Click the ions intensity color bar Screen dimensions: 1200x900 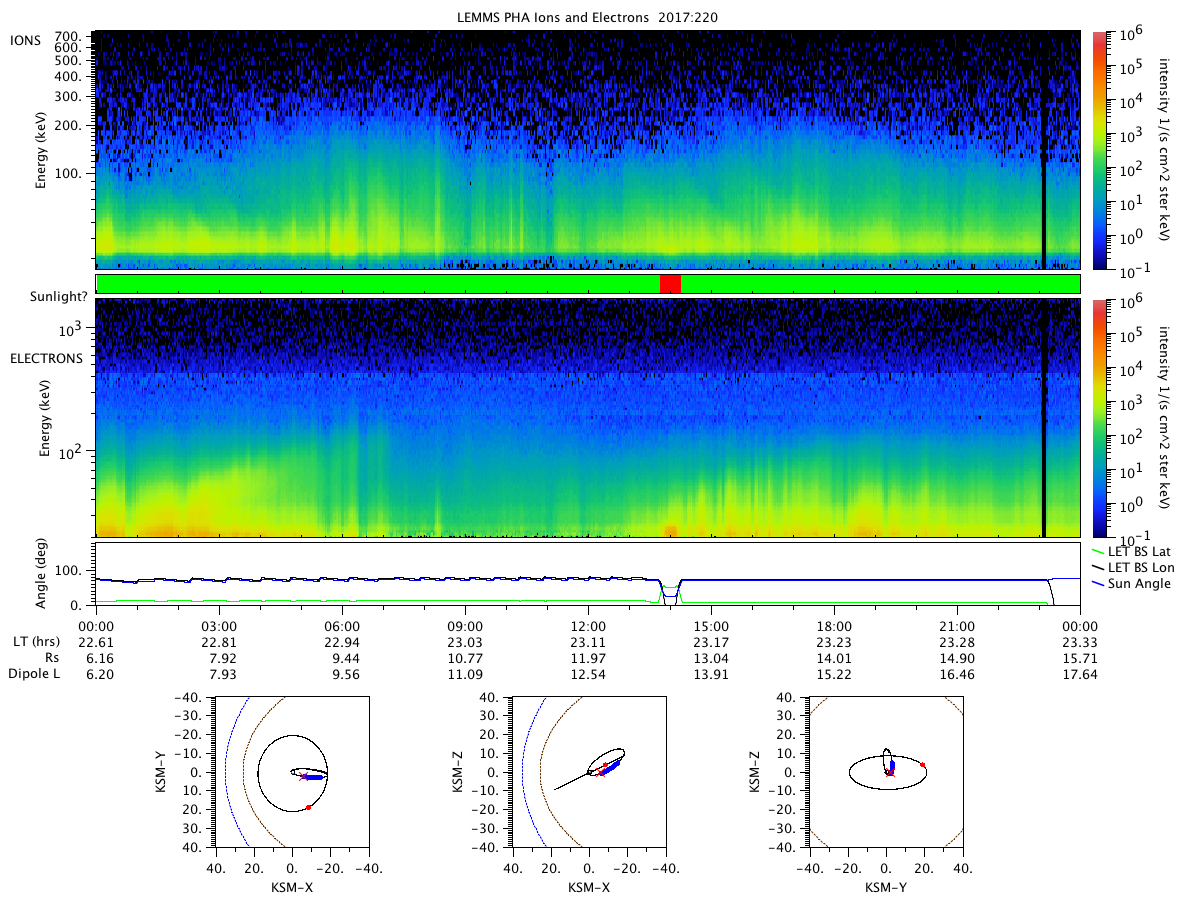click(1100, 150)
